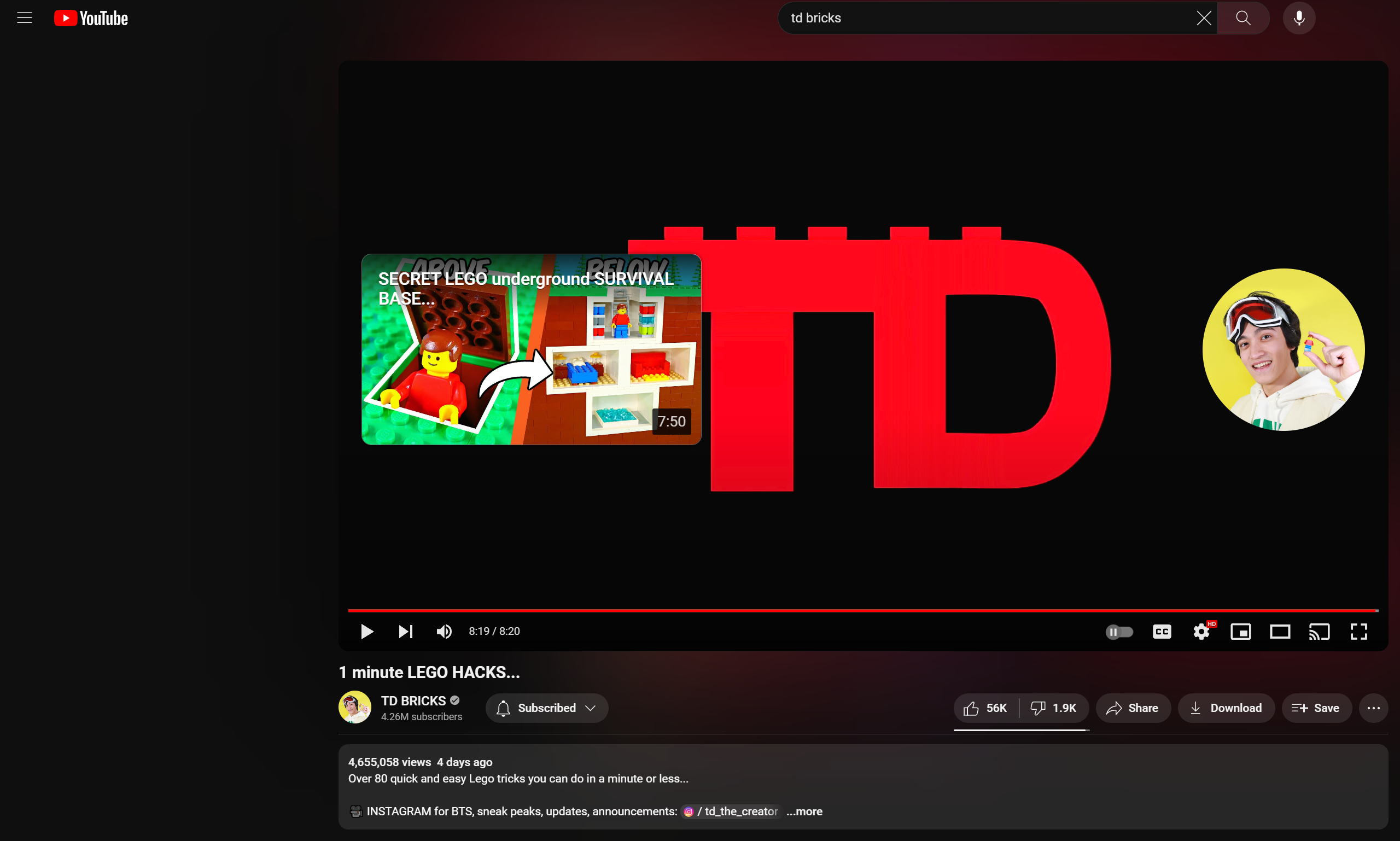Screen dimensions: 1400x841
Task: Switch to theater mode
Action: pos(1280,632)
